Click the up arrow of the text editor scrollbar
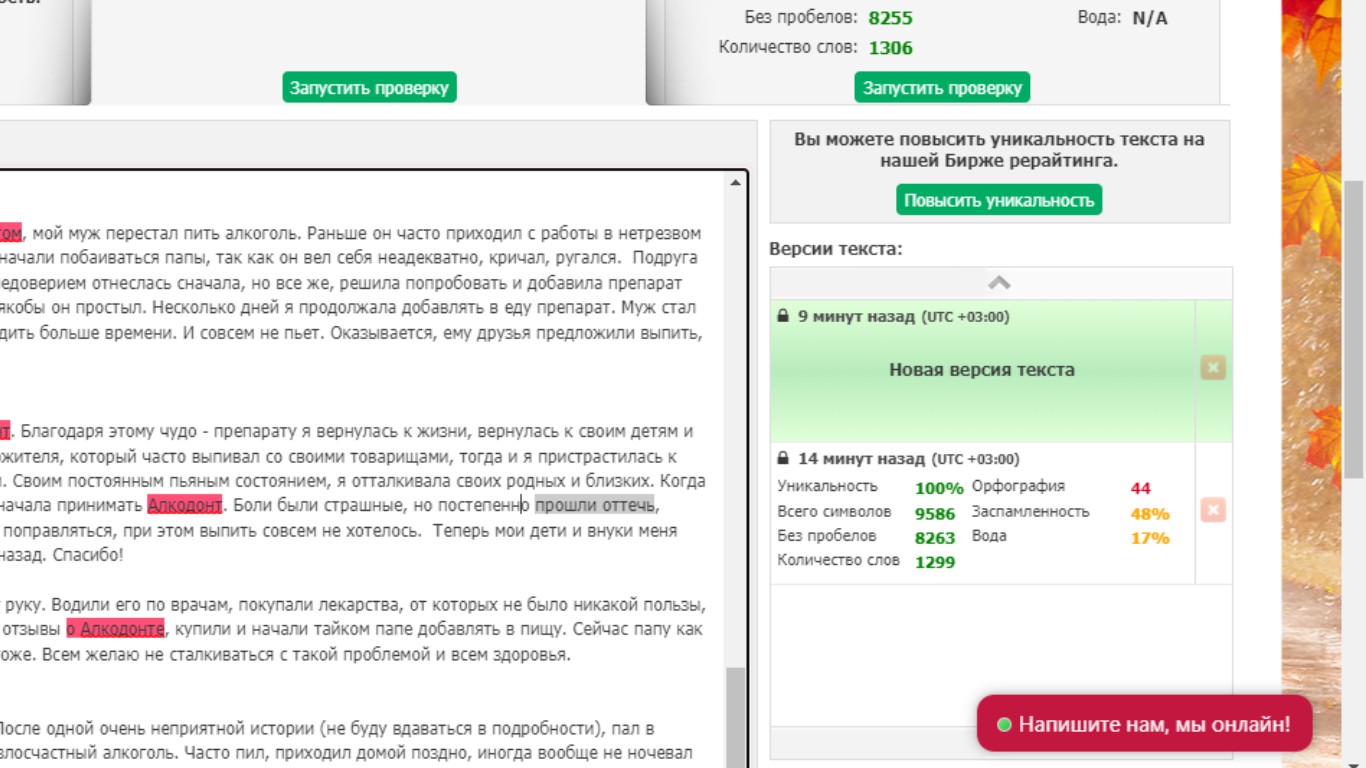This screenshot has height=768, width=1366. (736, 183)
